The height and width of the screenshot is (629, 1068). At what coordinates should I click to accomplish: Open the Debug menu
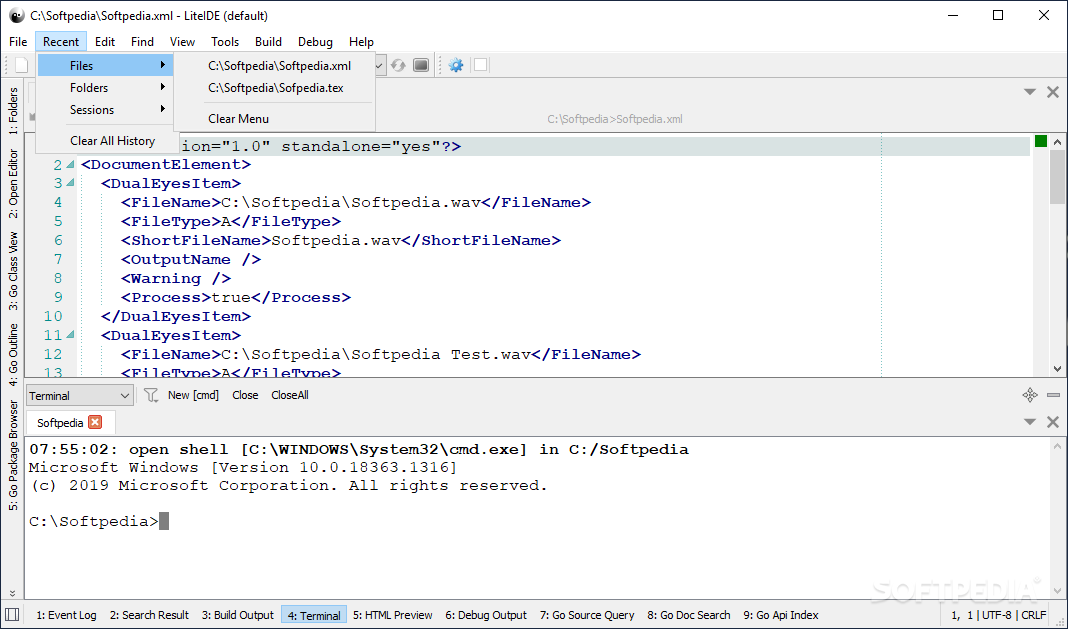pyautogui.click(x=315, y=42)
